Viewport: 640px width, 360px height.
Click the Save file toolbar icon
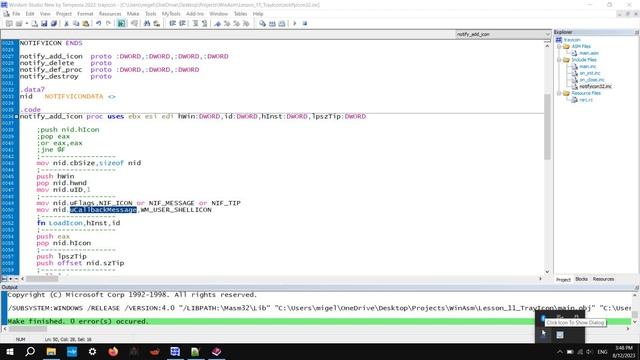[x=44, y=24]
